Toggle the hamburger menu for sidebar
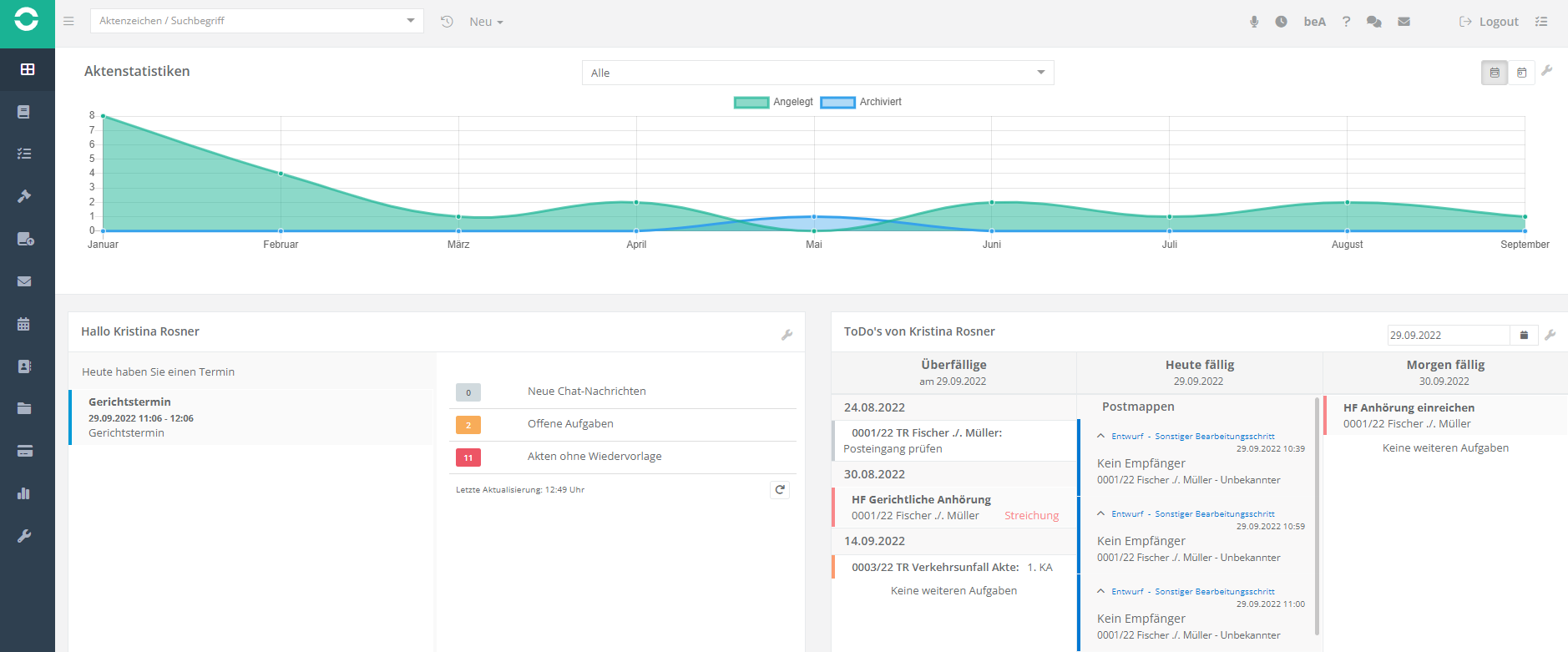Screen dimensions: 1568x652 pyautogui.click(x=69, y=21)
